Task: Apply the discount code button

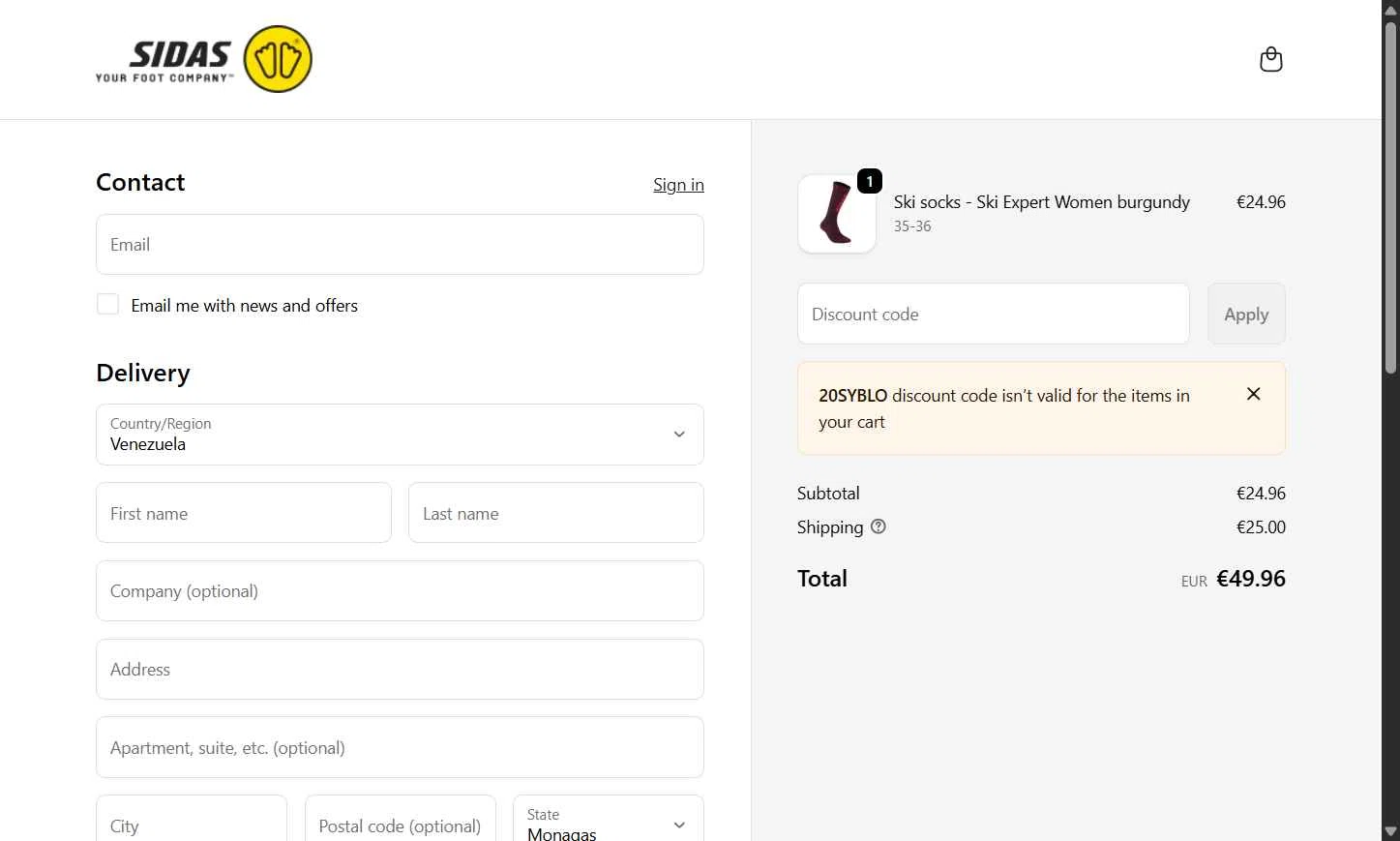Action: point(1246,314)
